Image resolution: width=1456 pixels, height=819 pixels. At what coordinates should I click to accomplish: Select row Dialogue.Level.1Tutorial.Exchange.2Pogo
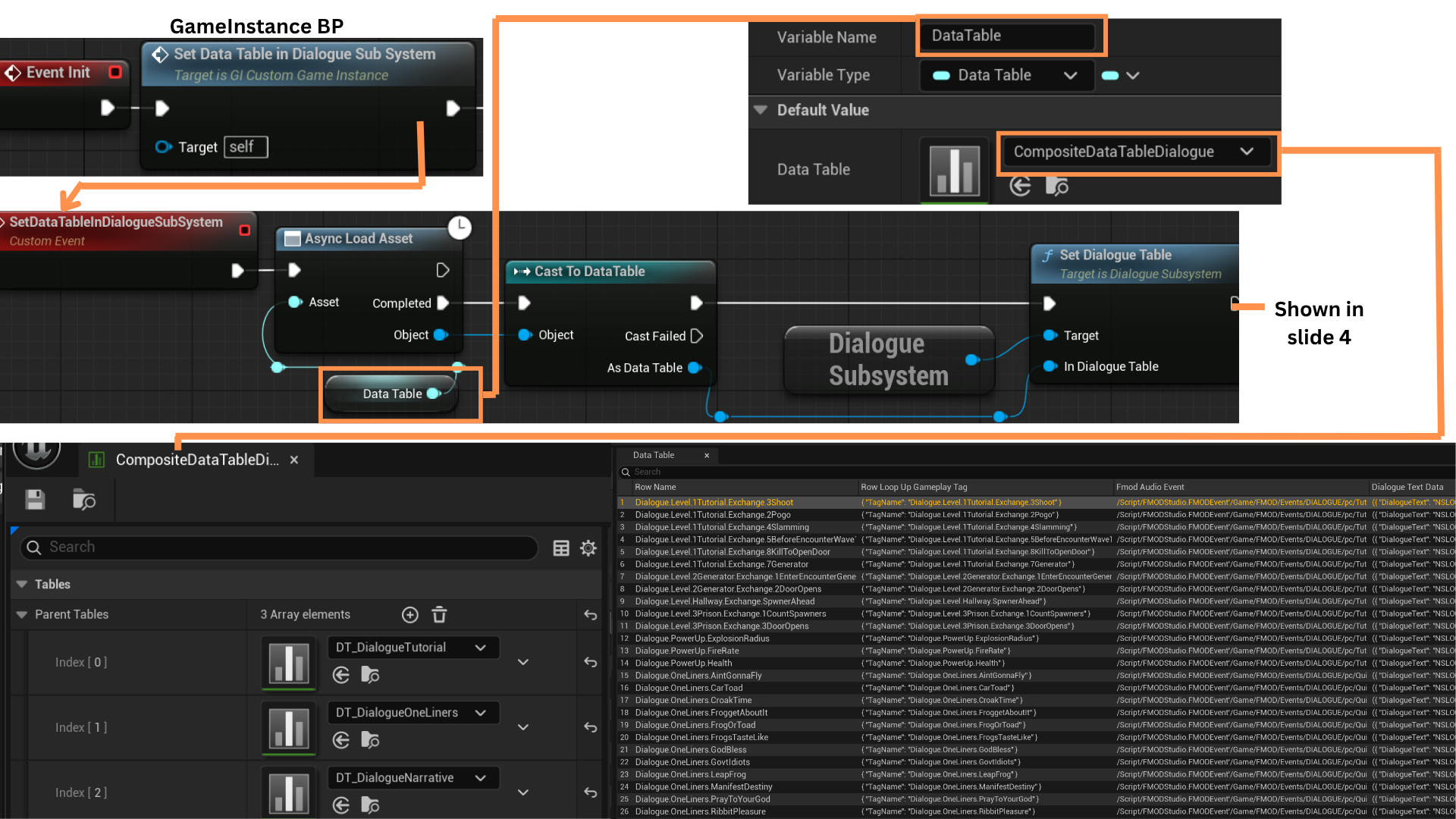[712, 515]
